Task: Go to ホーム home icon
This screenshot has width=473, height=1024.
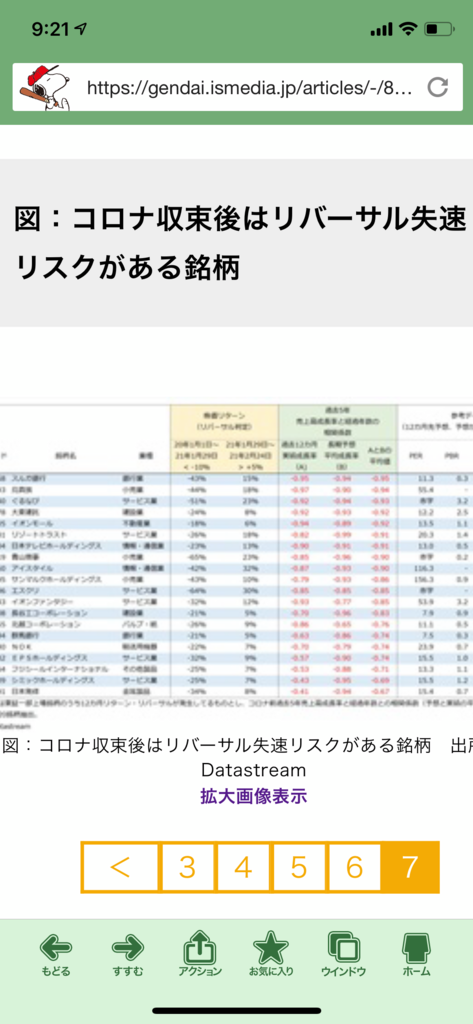Action: (x=416, y=946)
